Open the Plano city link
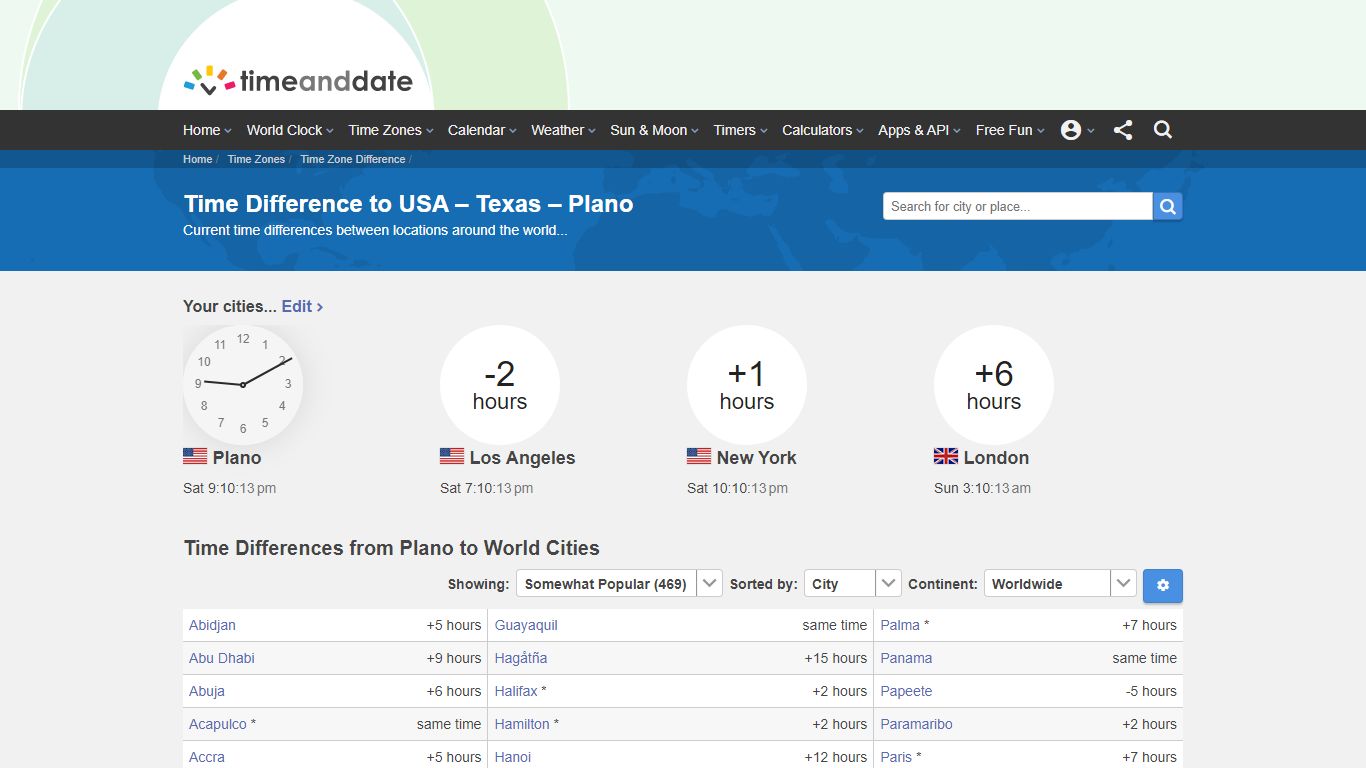The width and height of the screenshot is (1366, 768). click(237, 458)
